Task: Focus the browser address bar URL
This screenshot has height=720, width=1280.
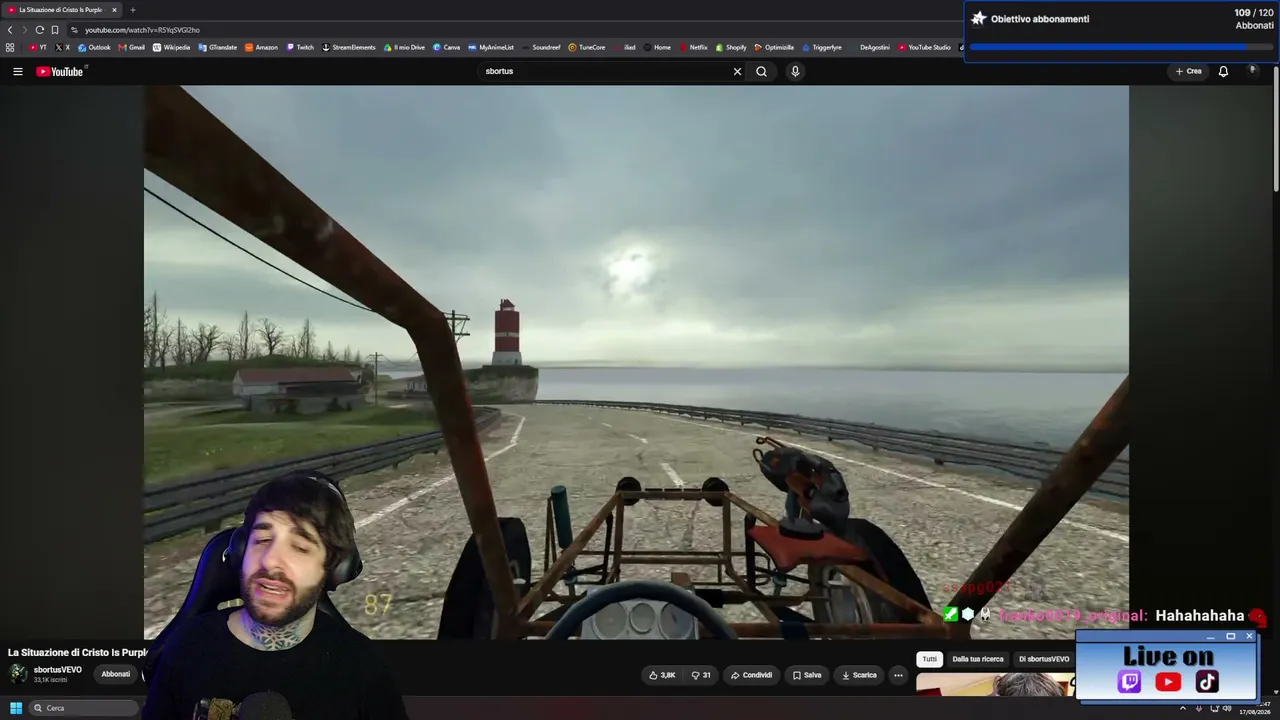Action: click(x=142, y=30)
